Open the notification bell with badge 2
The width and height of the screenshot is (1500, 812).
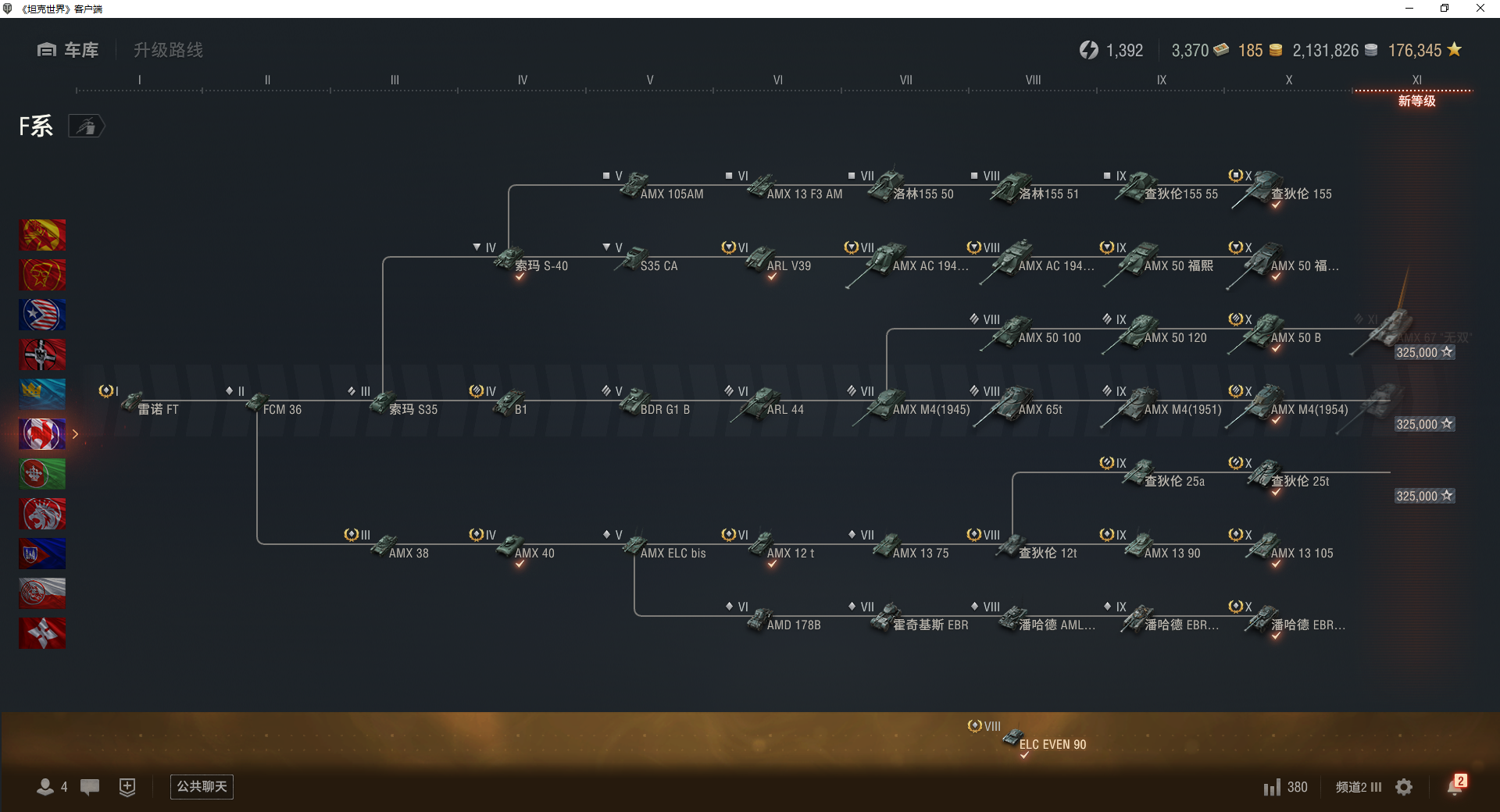pos(1456,785)
